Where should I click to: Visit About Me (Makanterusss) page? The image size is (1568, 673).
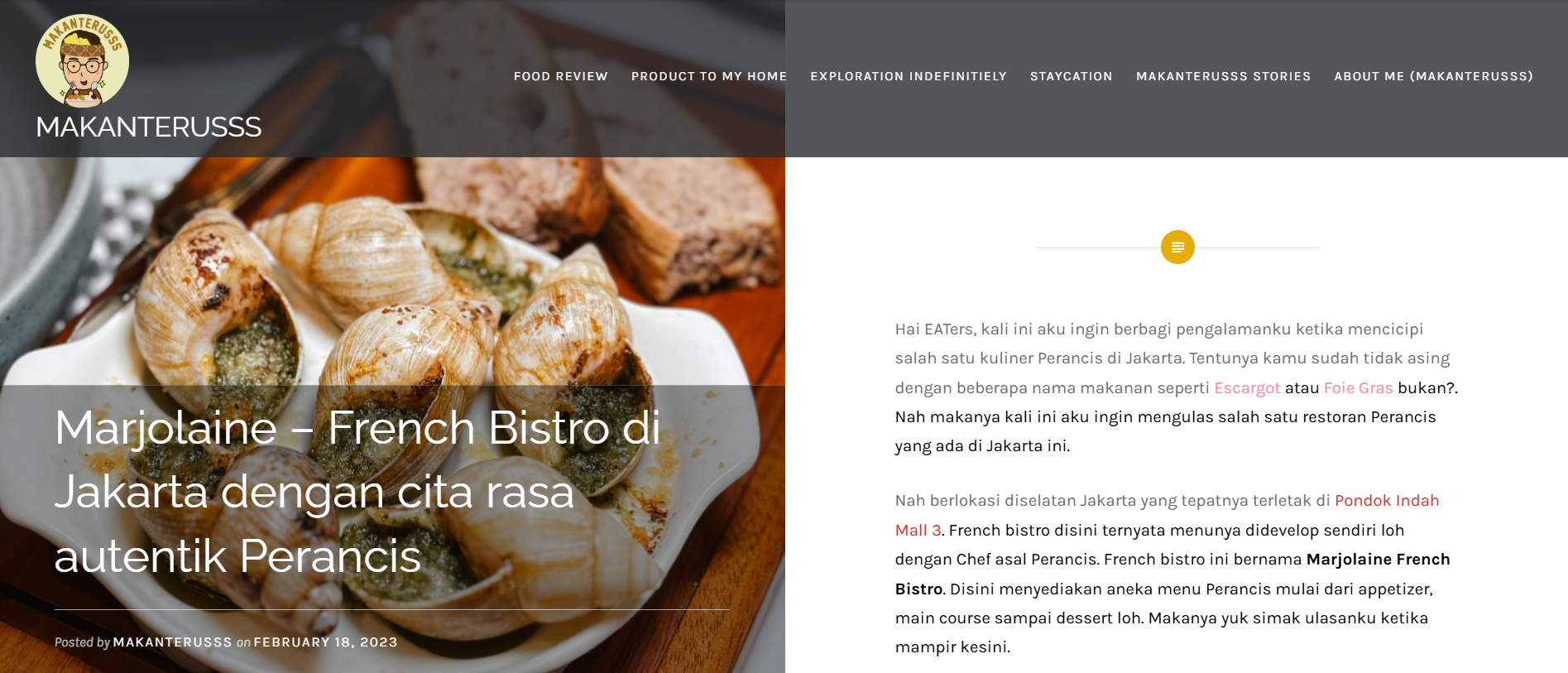[1434, 76]
